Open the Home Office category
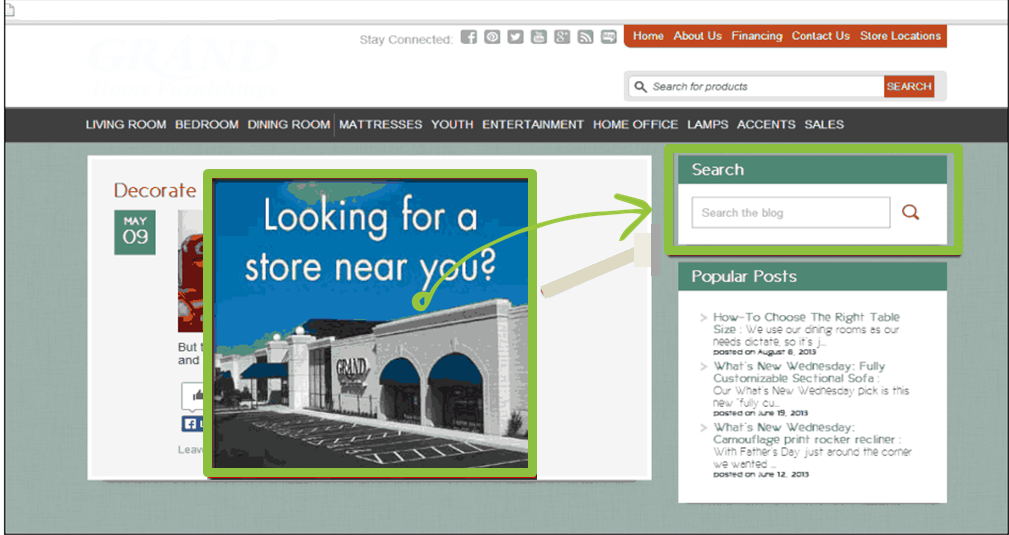Viewport: 1009px width, 535px height. pyautogui.click(x=635, y=125)
